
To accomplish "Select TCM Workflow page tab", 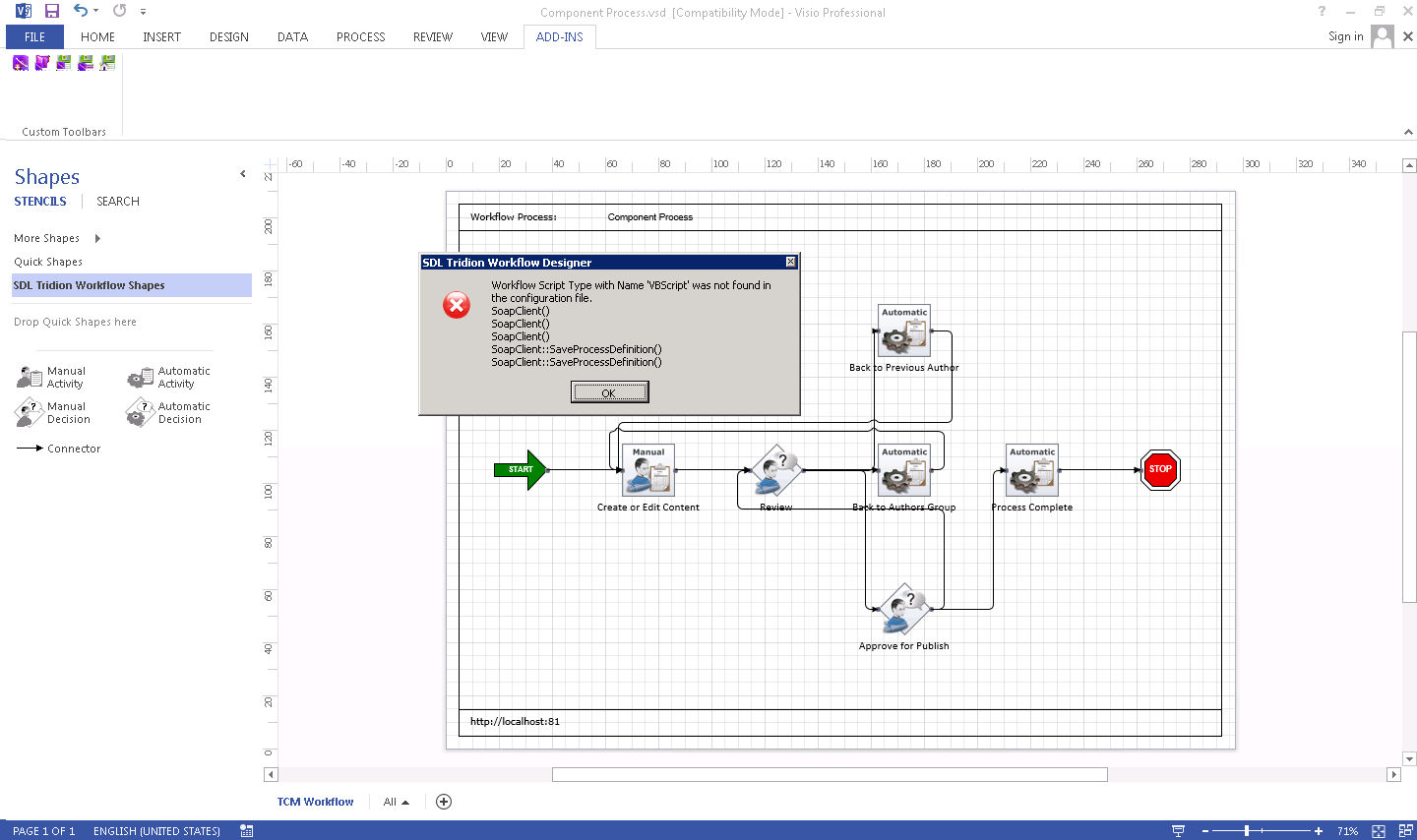I will [x=315, y=802].
